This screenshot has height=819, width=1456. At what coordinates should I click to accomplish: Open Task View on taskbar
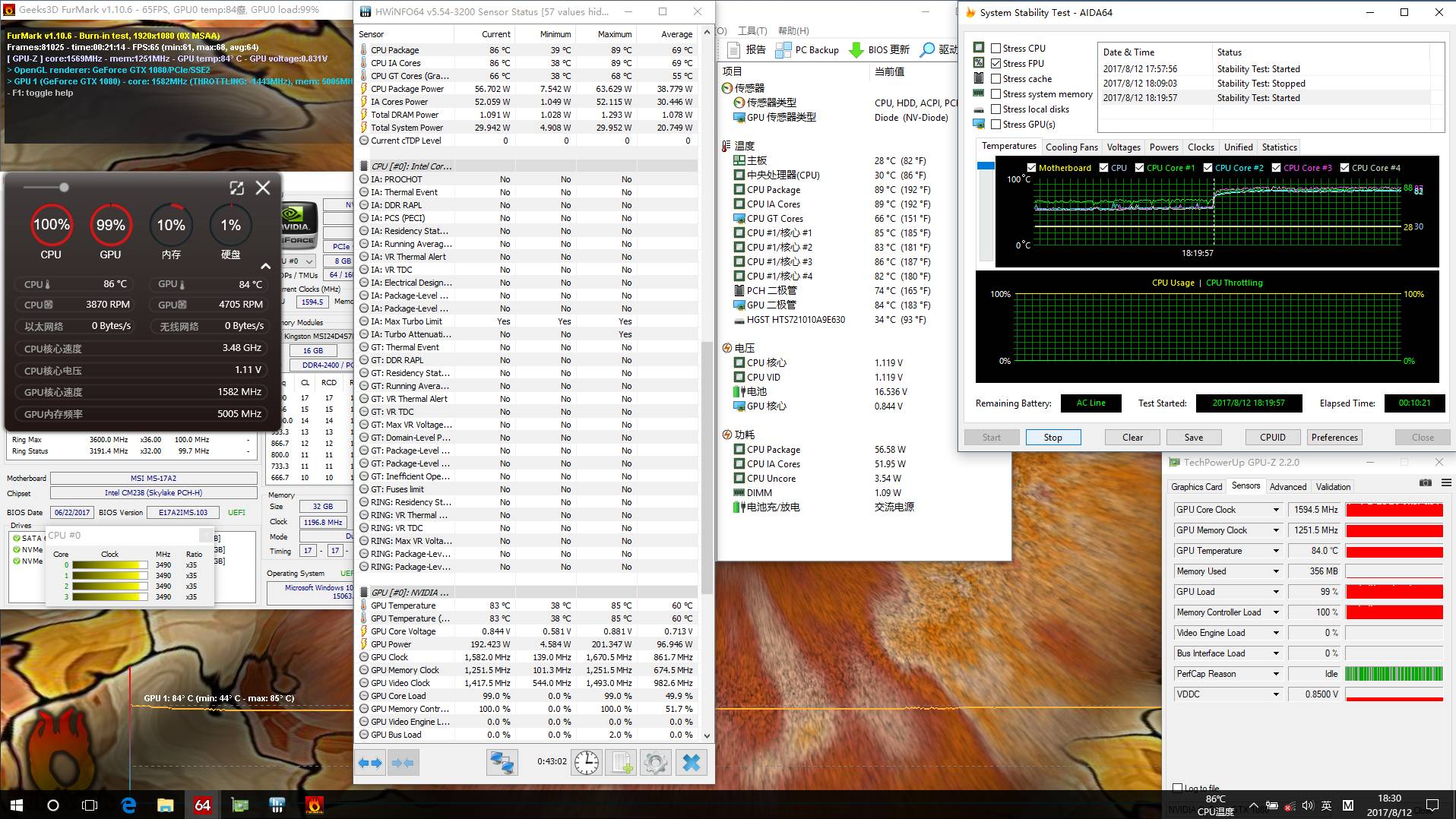click(x=90, y=805)
